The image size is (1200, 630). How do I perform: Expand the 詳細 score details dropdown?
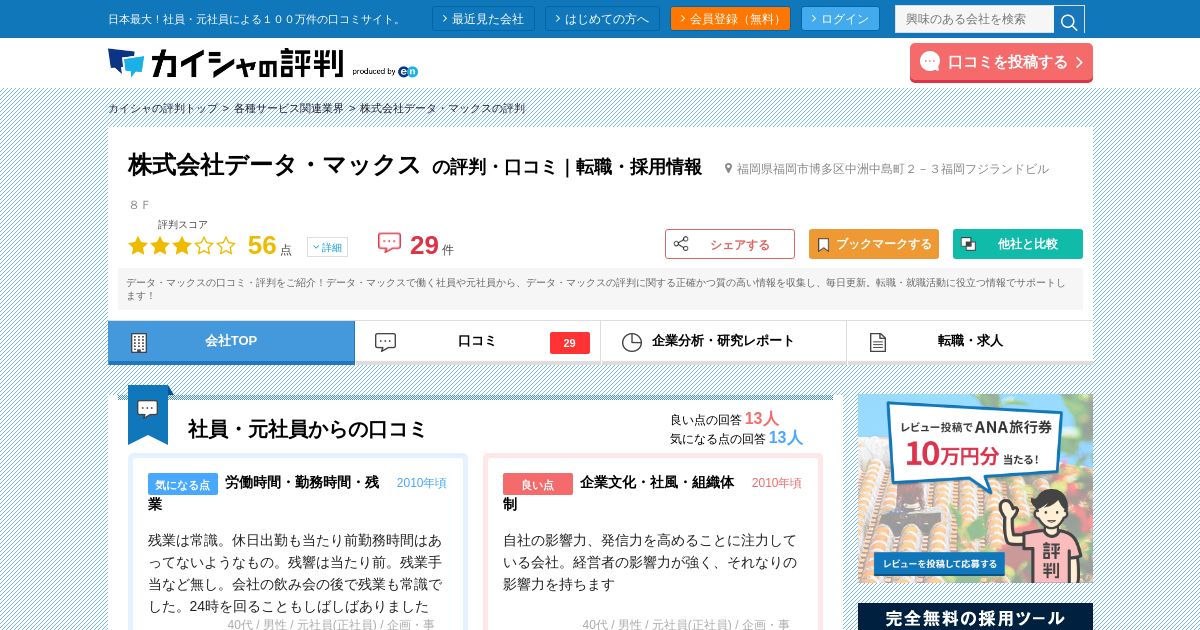tap(327, 247)
